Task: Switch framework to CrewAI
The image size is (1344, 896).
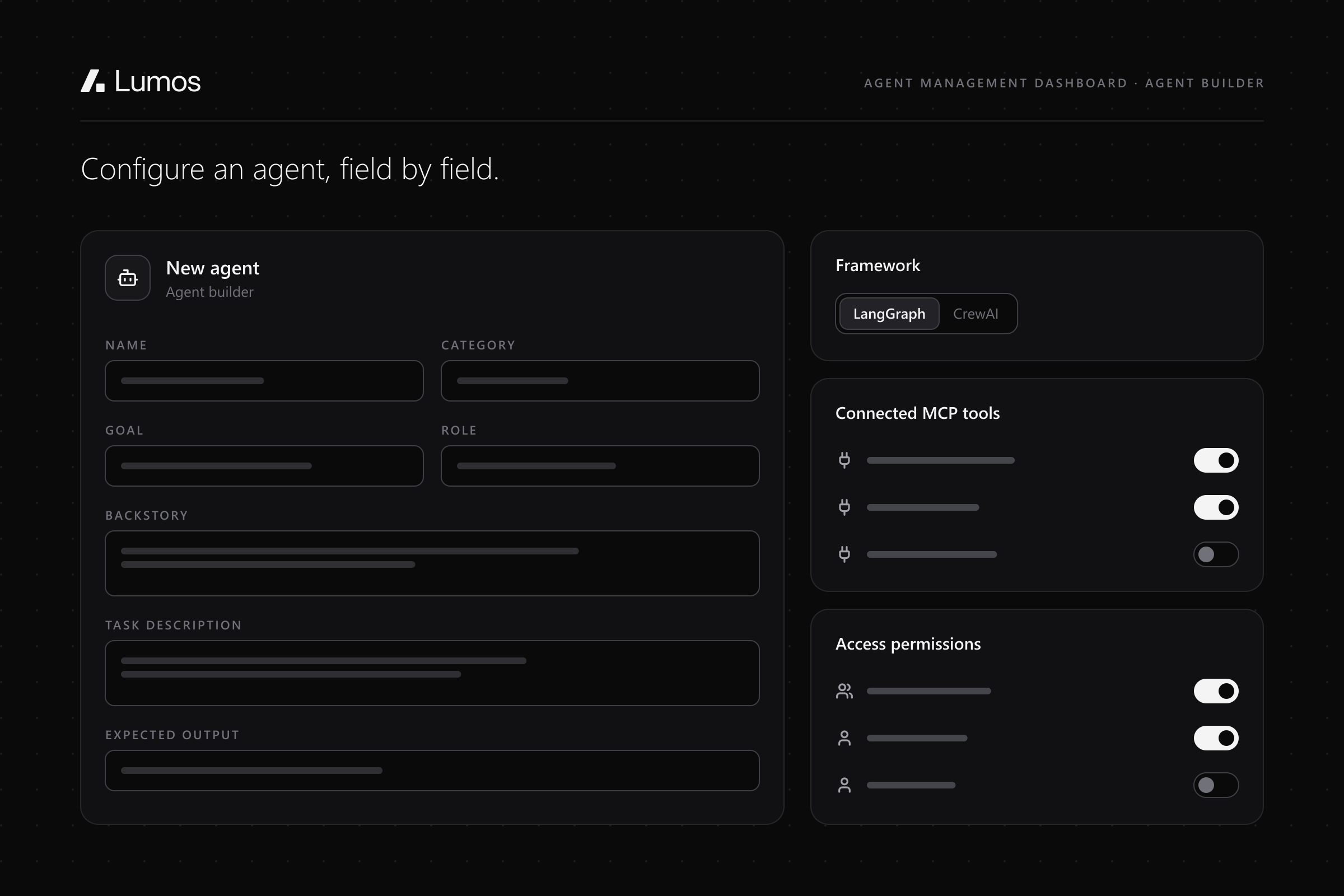Action: (976, 314)
